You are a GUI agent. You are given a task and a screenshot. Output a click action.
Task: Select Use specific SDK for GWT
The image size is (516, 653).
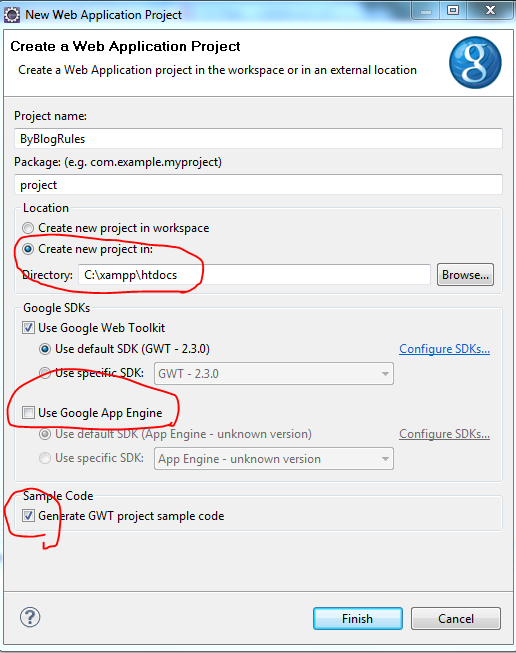click(45, 373)
